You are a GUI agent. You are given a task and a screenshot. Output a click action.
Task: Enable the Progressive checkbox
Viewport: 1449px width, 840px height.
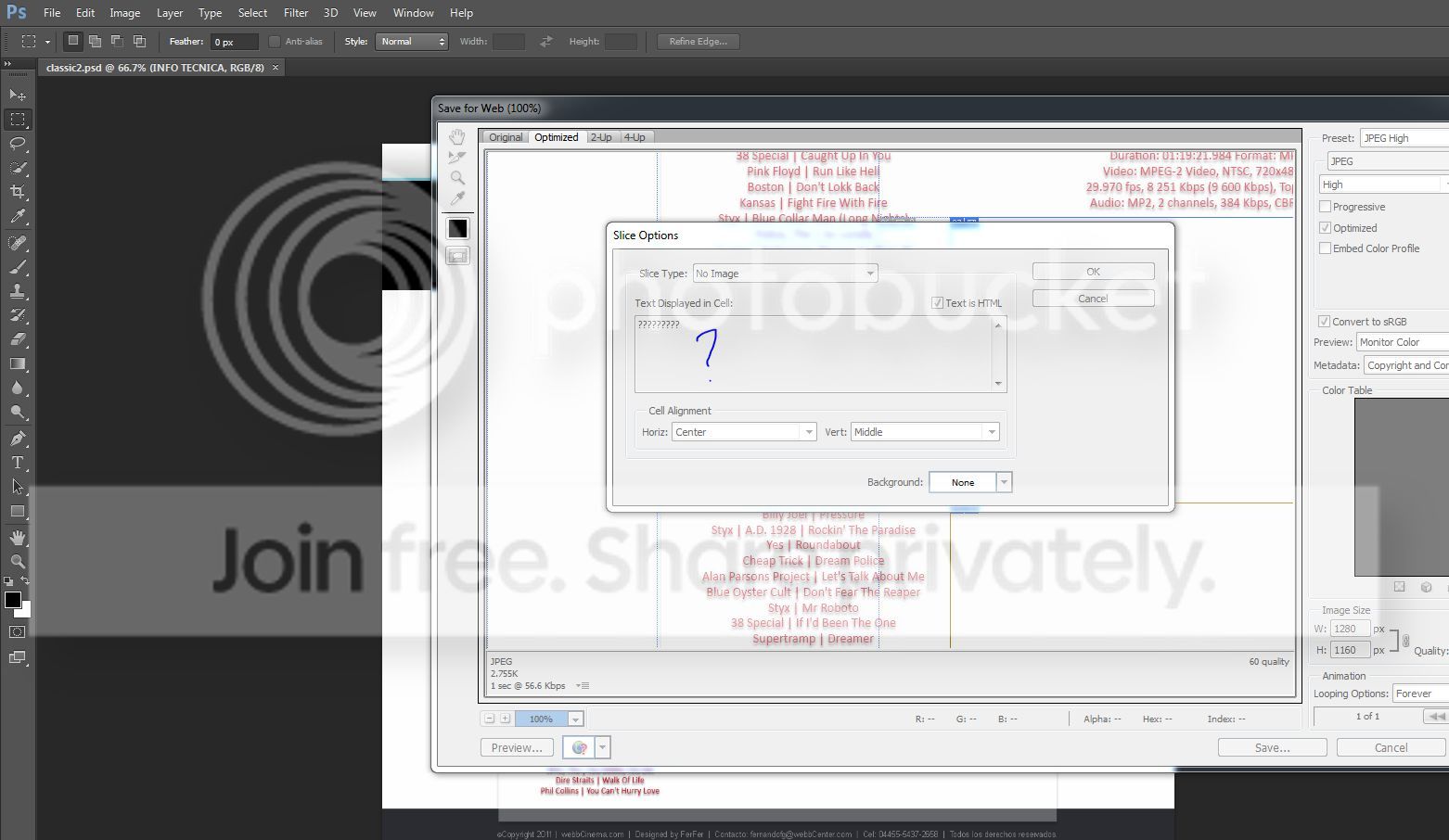click(1325, 207)
